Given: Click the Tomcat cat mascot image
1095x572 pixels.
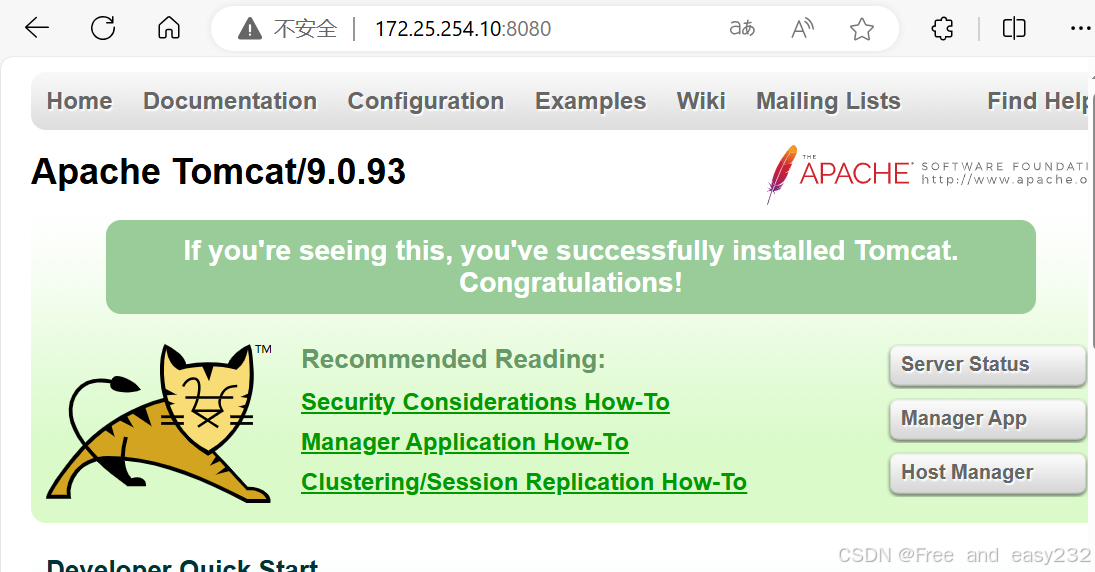Looking at the screenshot, I should (160, 422).
